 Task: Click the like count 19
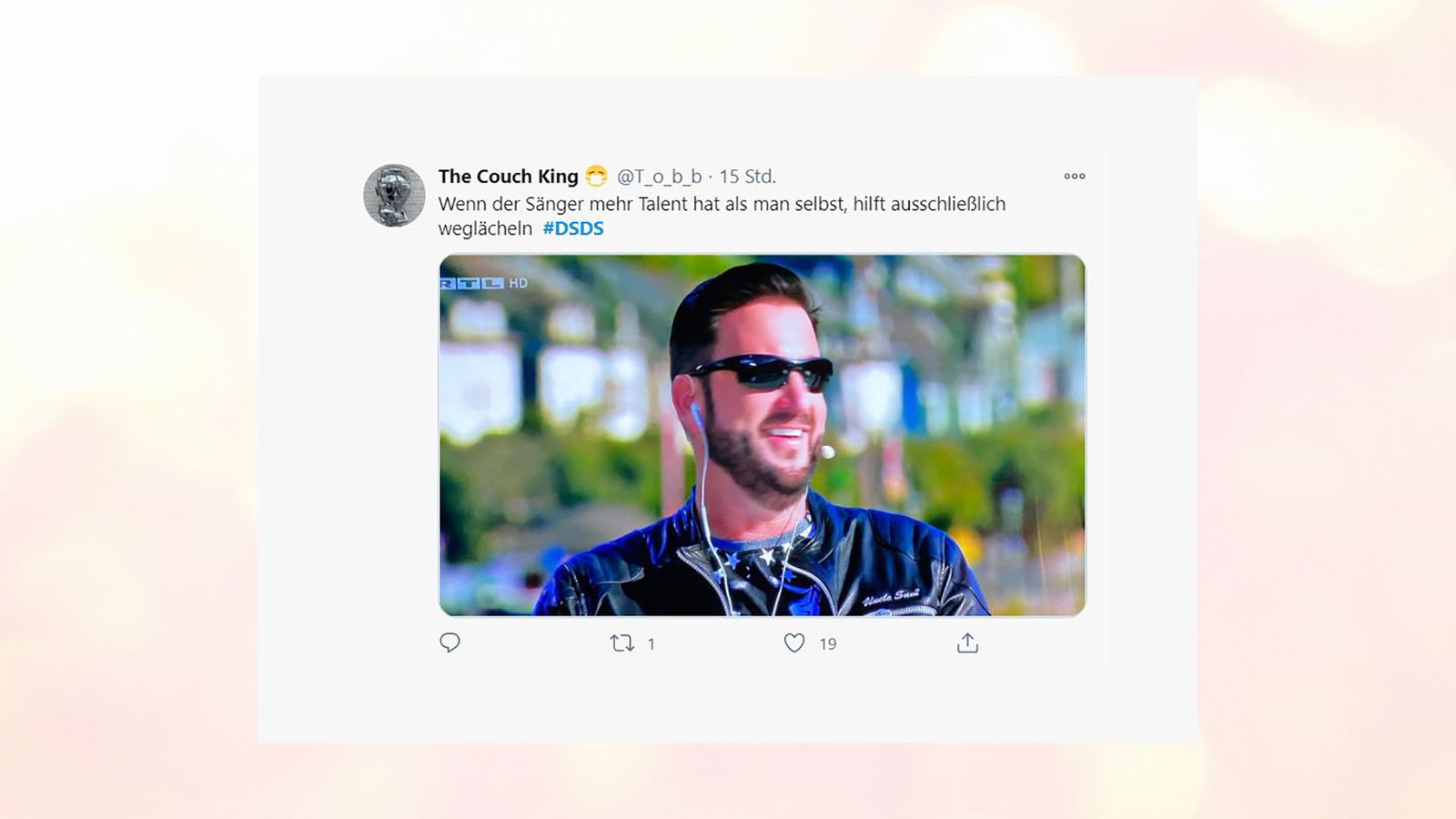(827, 644)
